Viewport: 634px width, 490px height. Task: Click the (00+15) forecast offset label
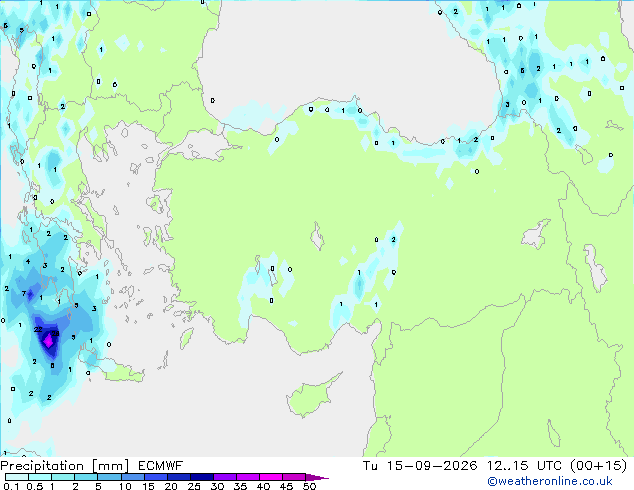(x=599, y=466)
